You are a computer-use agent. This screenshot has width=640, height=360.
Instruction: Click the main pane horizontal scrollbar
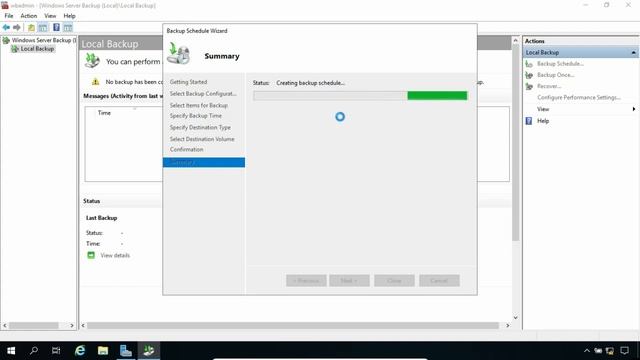pos(293,325)
